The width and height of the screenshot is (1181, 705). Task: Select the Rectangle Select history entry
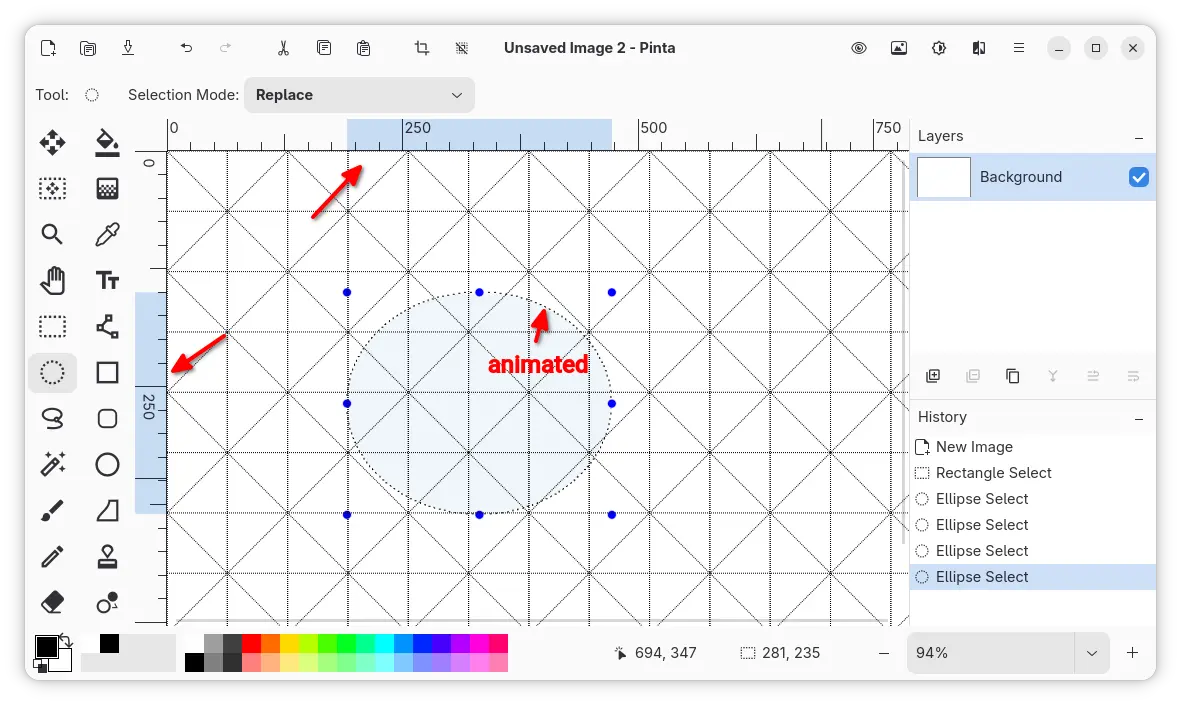click(x=993, y=473)
